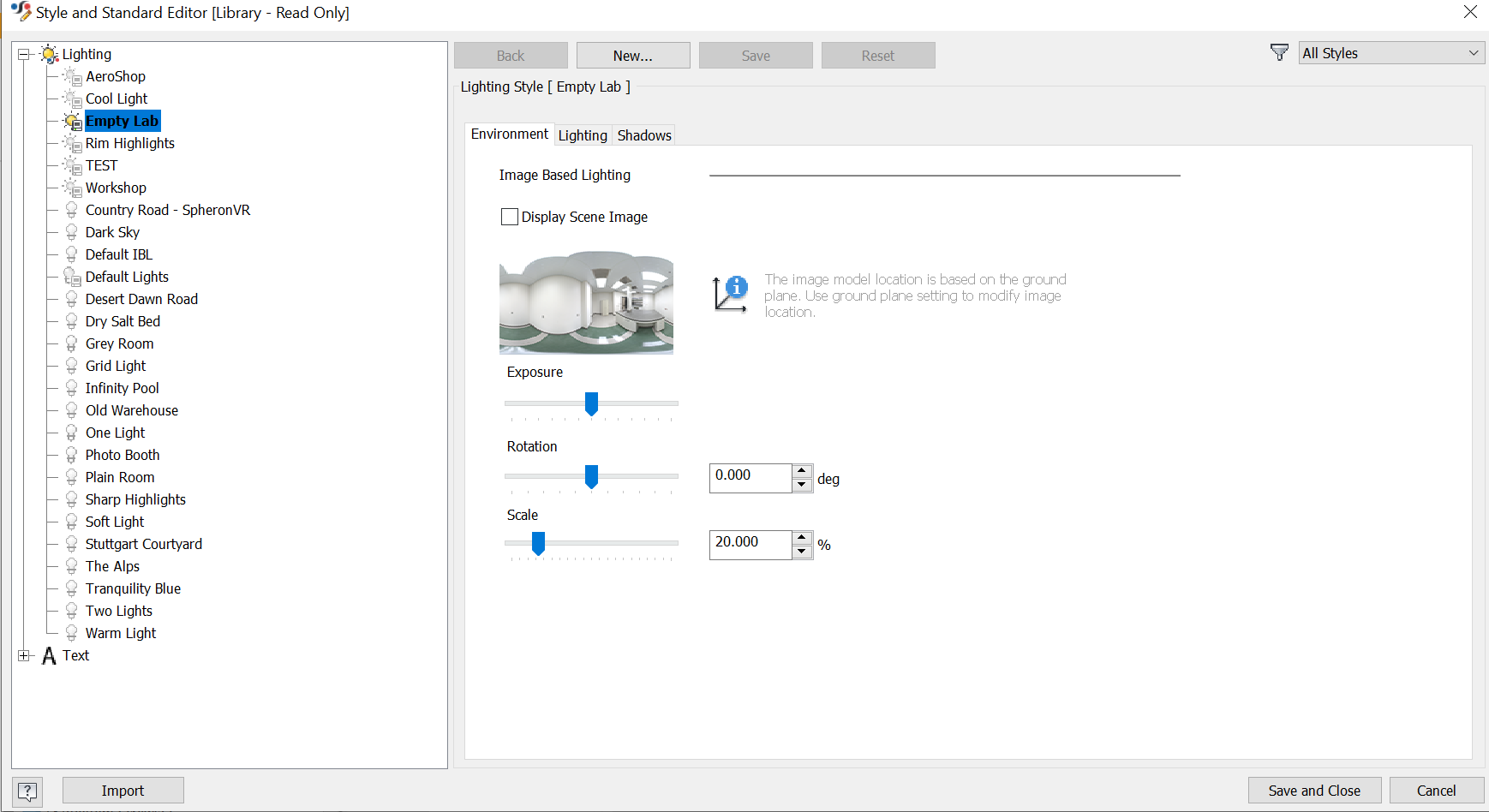Click the filter icon beside All Styles

click(x=1280, y=52)
